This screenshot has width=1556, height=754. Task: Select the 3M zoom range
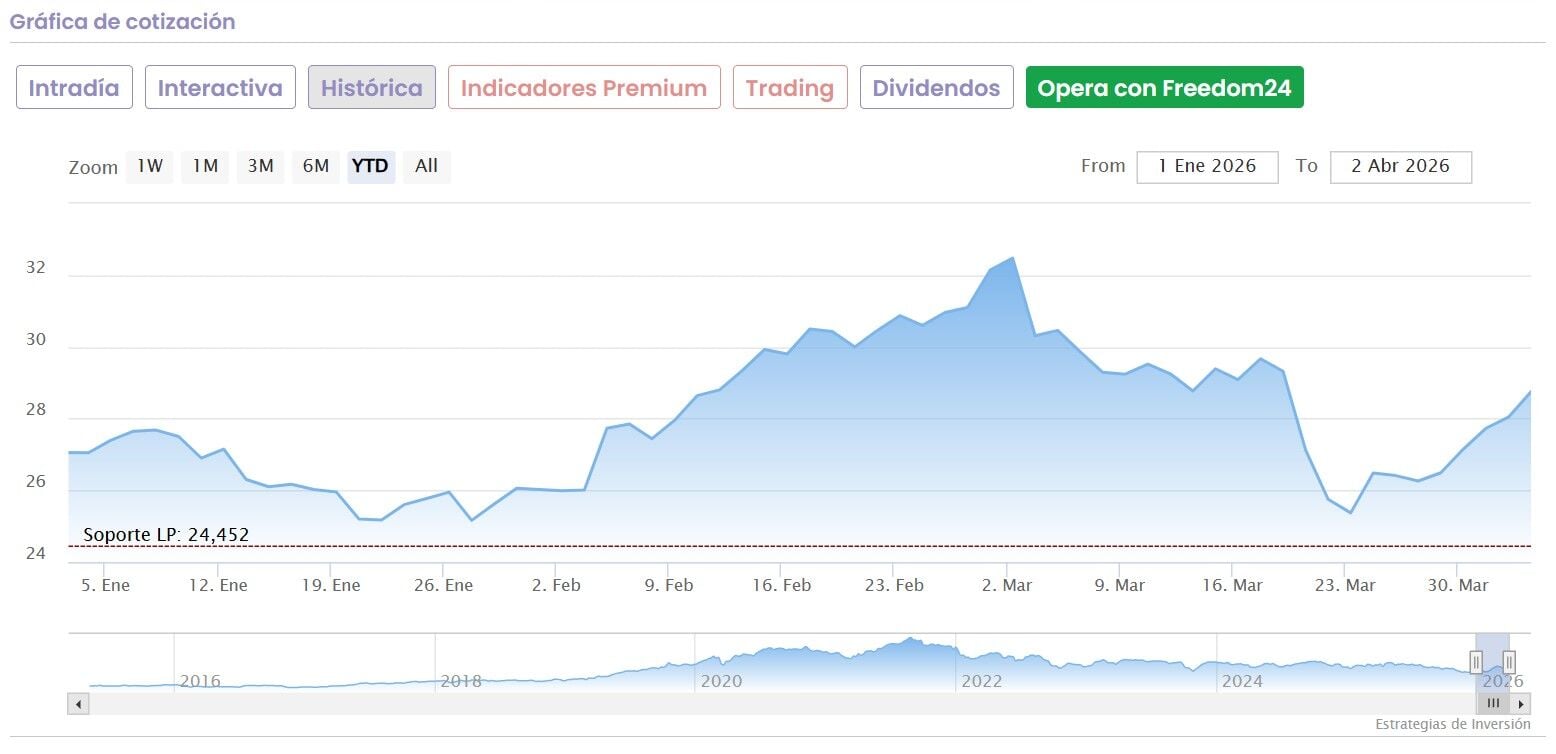260,167
